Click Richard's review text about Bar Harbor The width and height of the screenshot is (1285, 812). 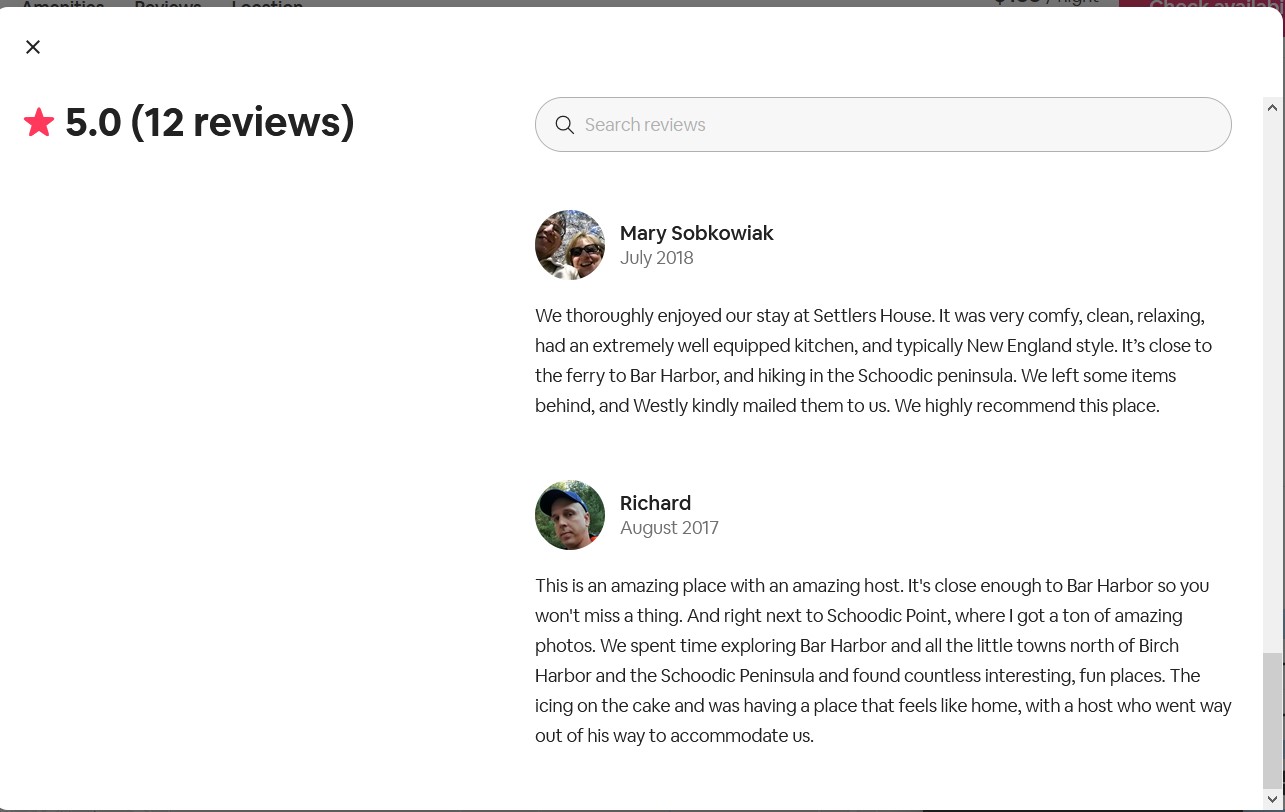tap(880, 660)
